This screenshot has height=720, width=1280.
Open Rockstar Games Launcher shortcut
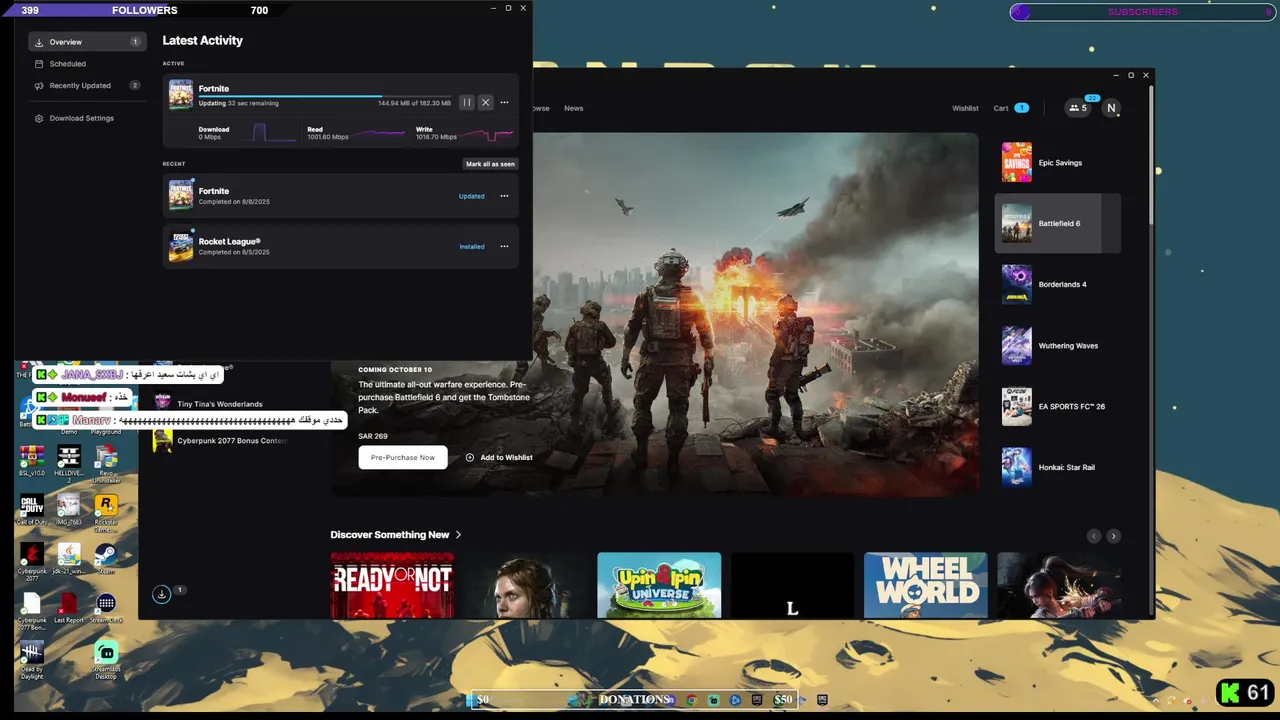coord(106,511)
